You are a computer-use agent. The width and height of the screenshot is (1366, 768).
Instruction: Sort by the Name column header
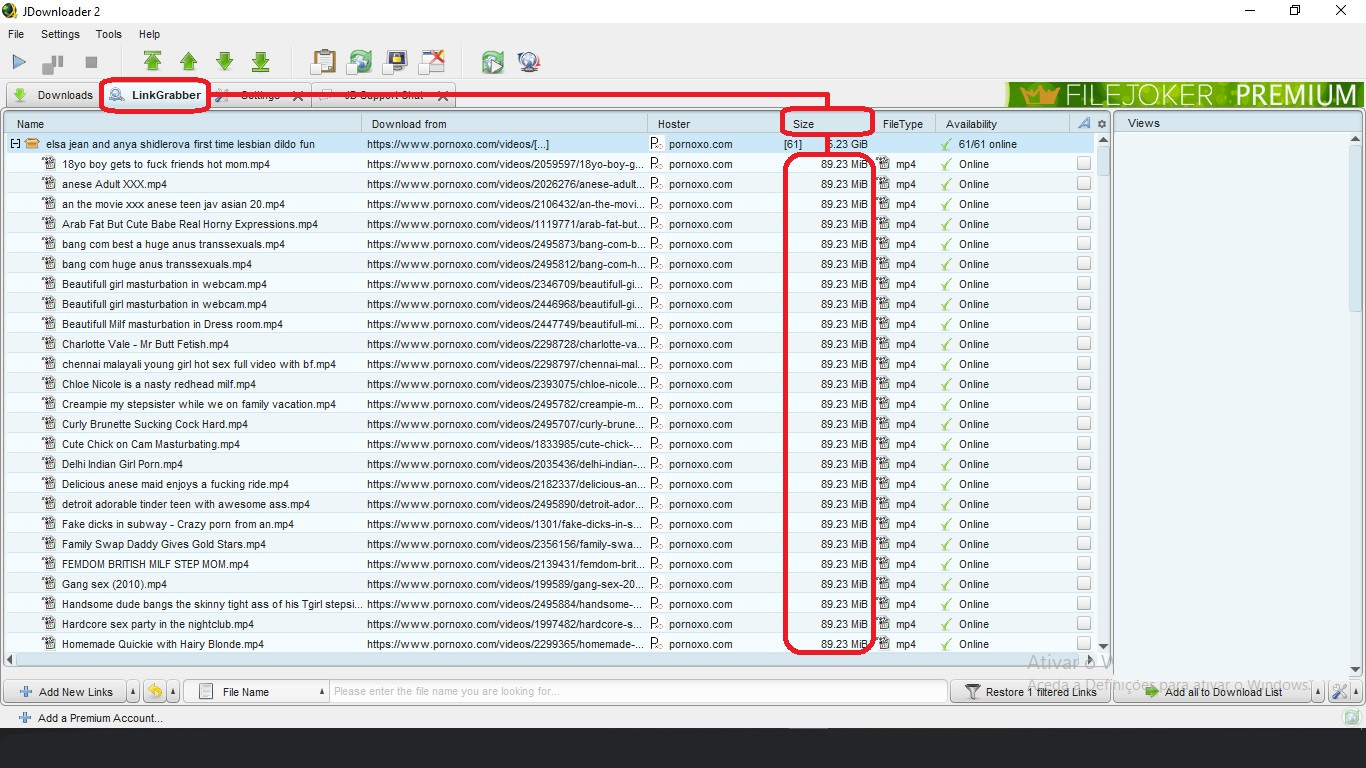point(183,124)
